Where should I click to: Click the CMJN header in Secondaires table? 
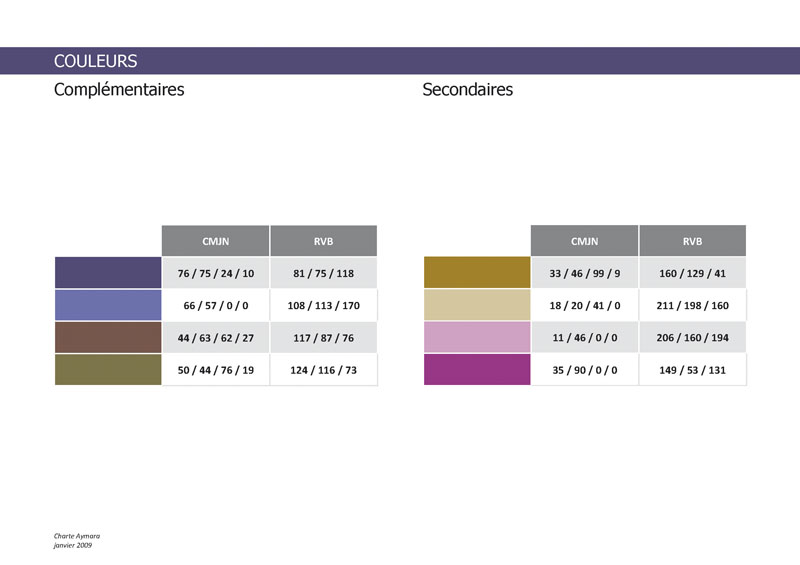click(x=584, y=241)
